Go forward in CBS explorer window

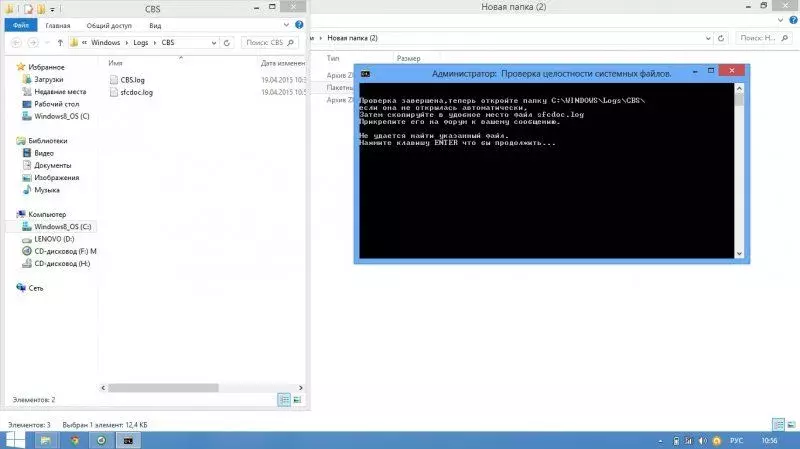pos(33,43)
